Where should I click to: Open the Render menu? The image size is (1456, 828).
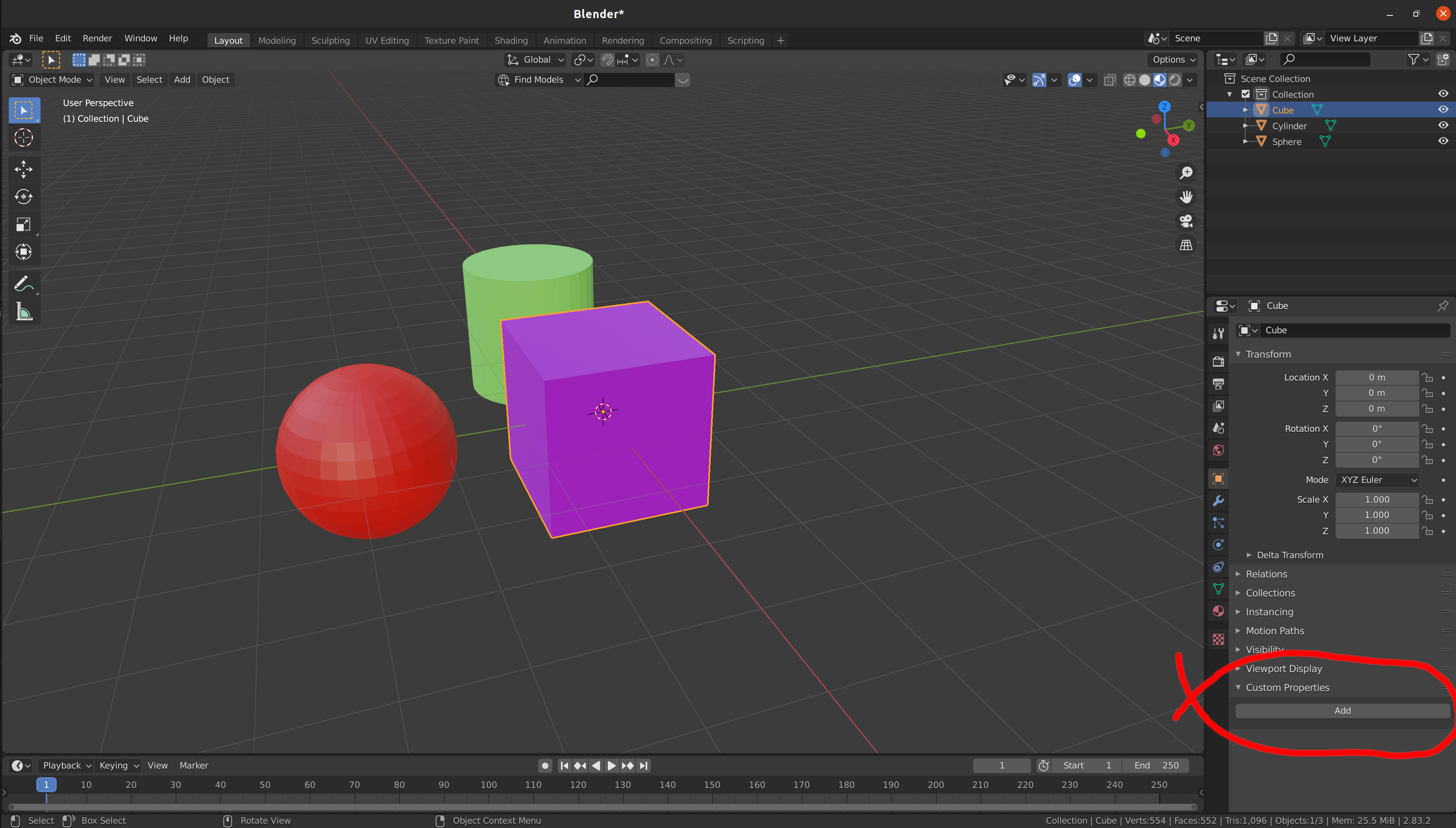(x=97, y=39)
